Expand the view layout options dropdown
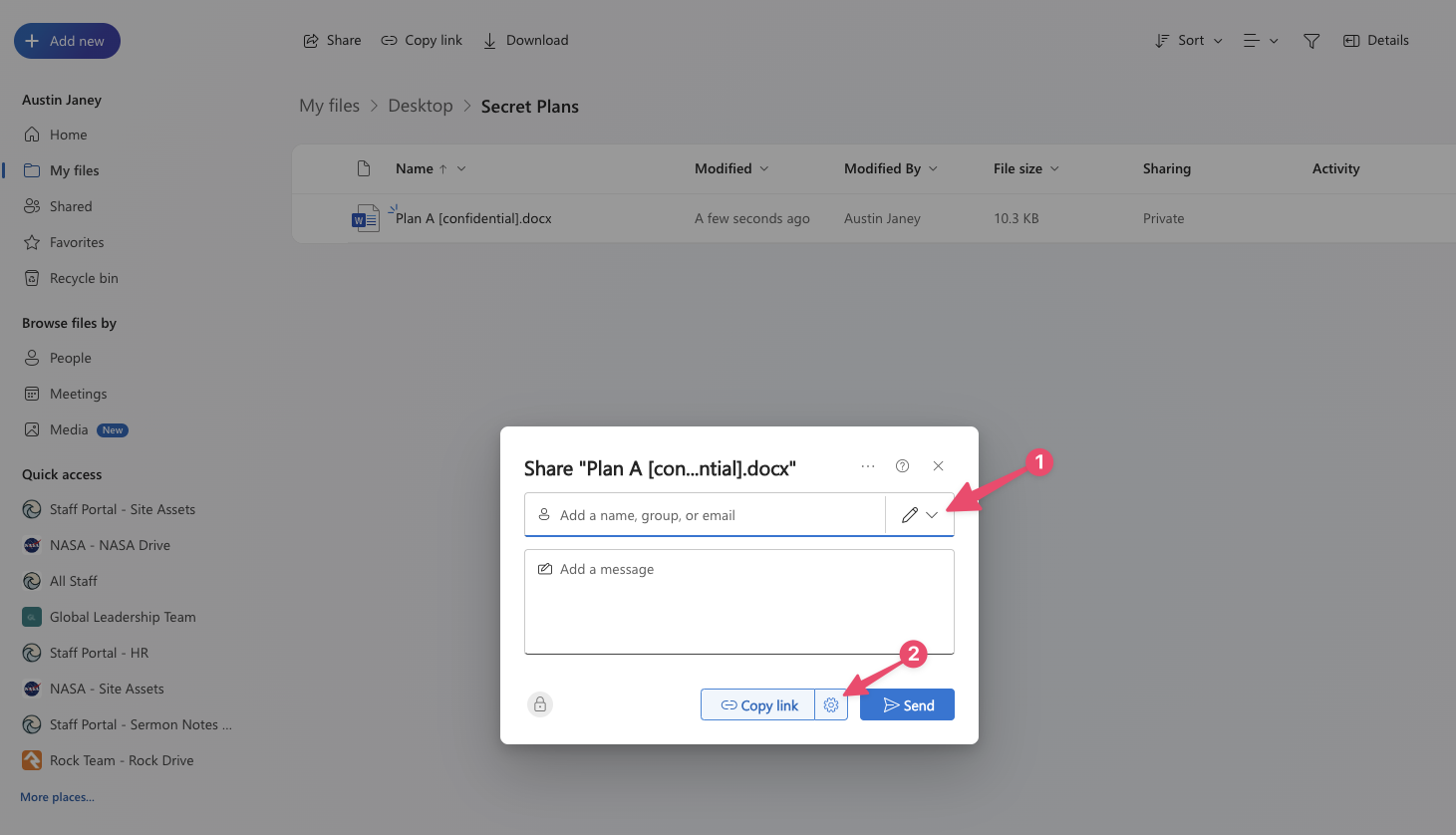 (x=1261, y=41)
